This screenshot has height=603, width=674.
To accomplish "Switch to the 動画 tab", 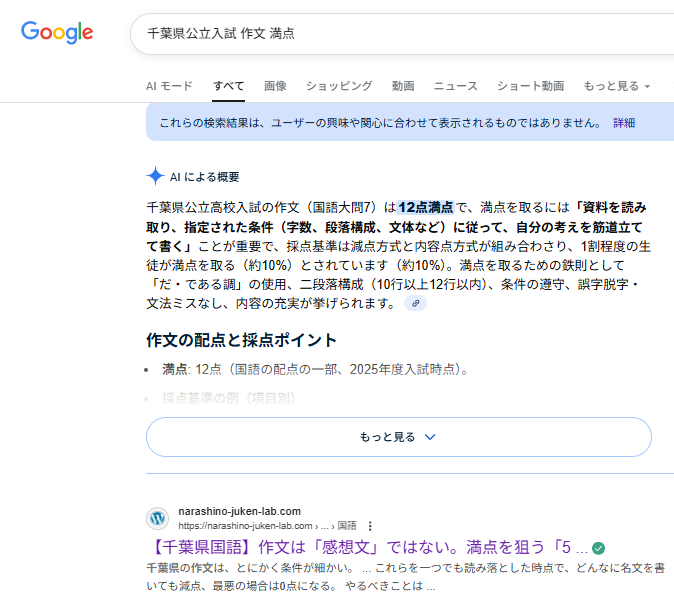I will [403, 86].
